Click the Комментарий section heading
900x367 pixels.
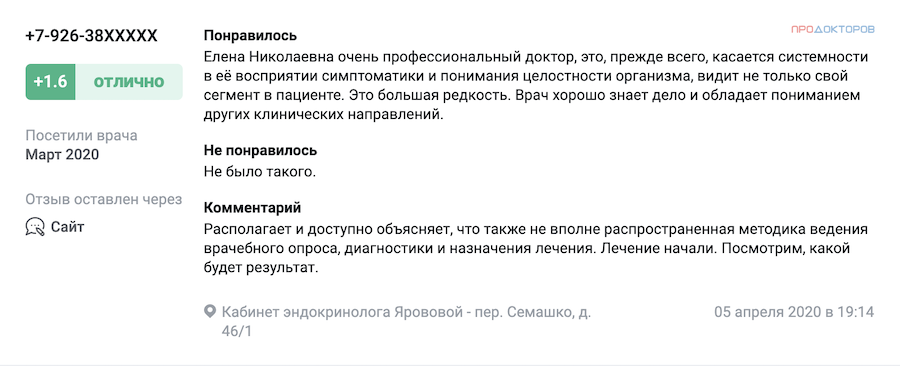coord(253,208)
